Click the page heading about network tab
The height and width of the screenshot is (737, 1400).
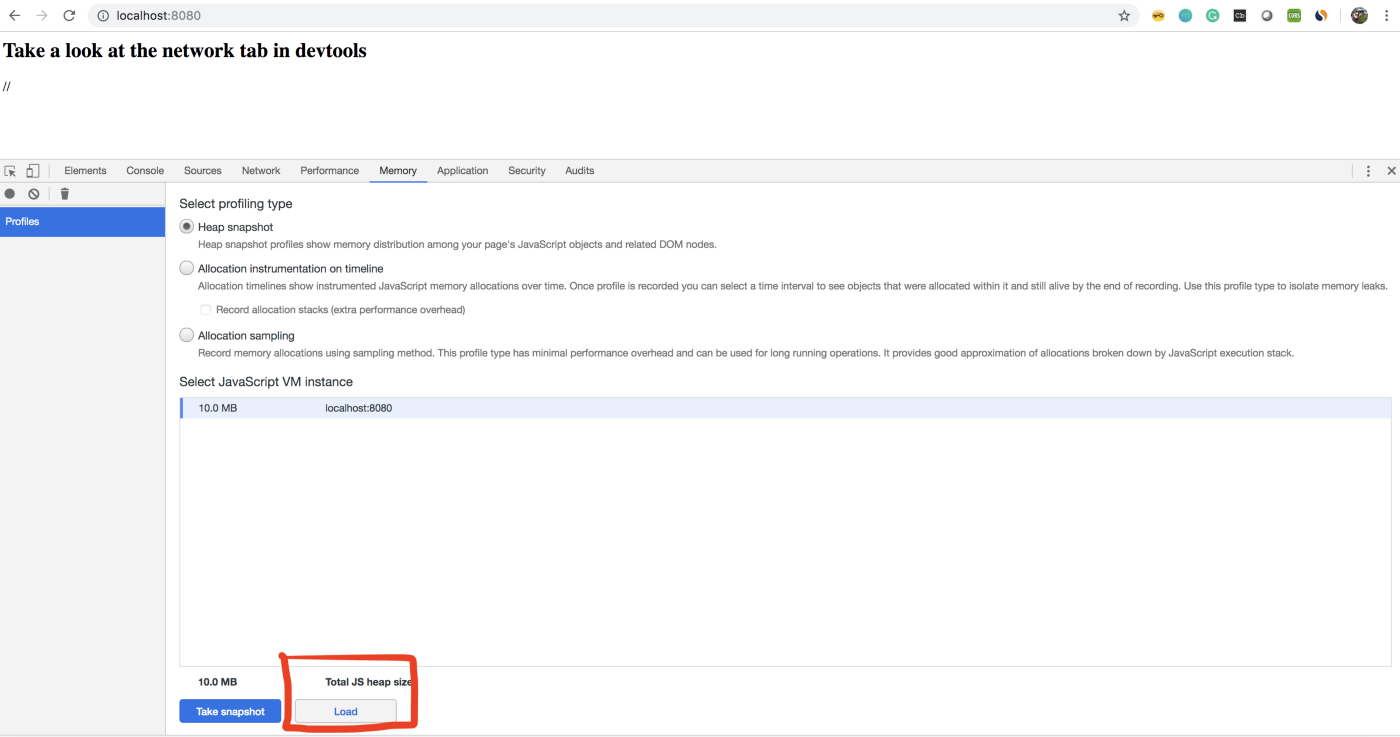[185, 51]
